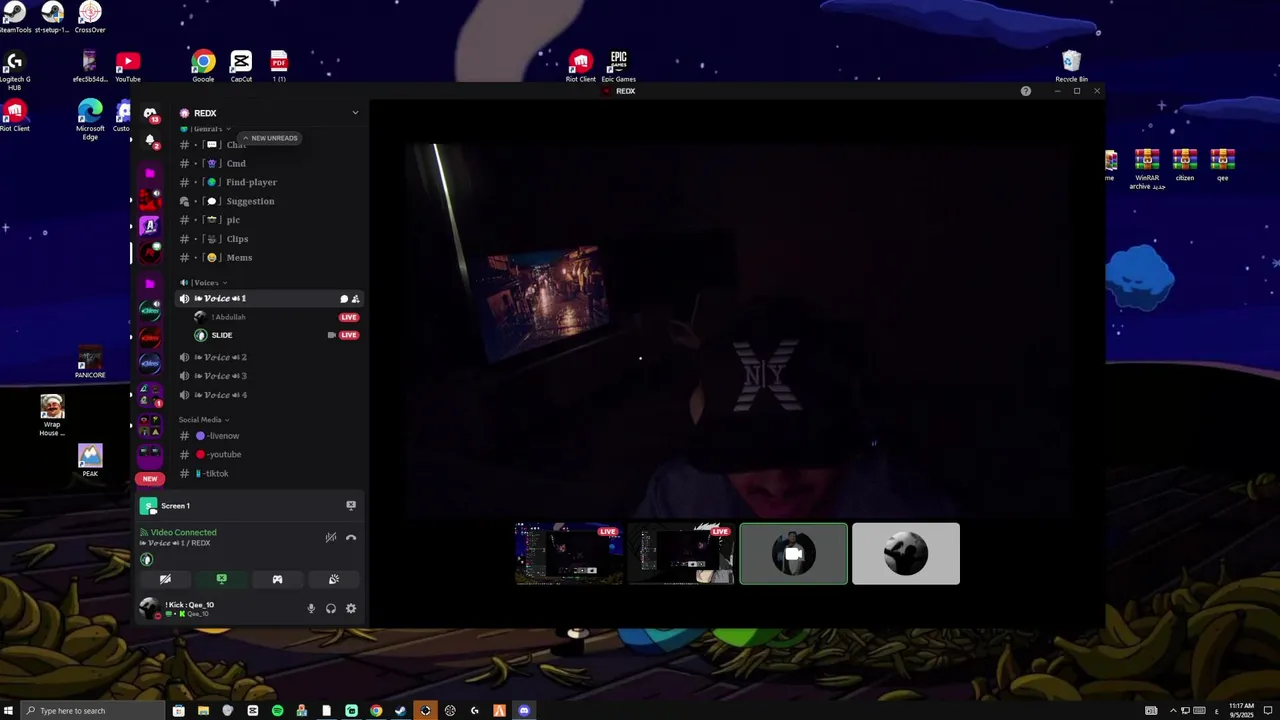The image size is (1280, 720).
Task: Click LIVE badge next to SLIDE
Action: coord(349,335)
